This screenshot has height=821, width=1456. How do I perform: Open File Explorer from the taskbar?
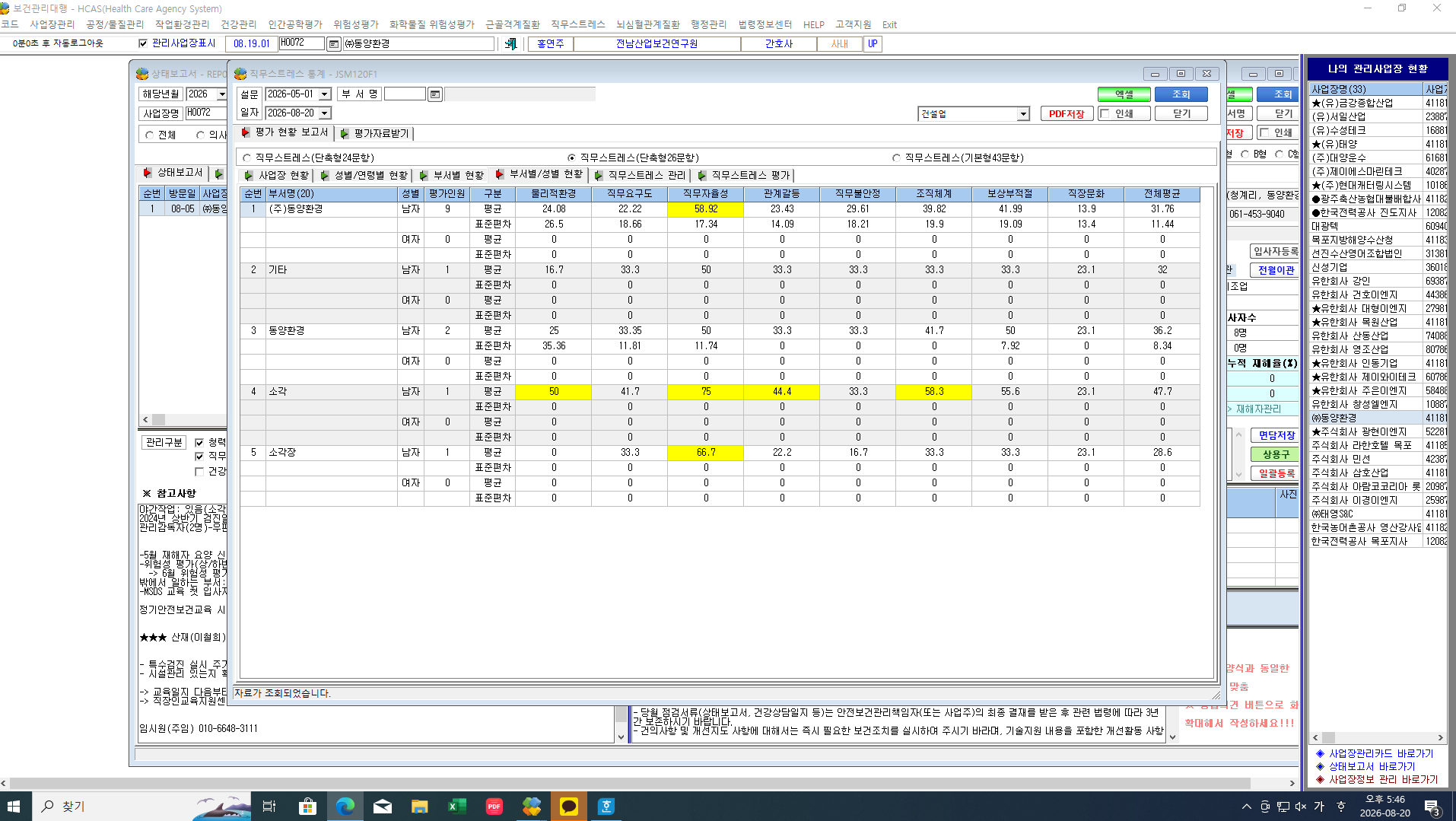pyautogui.click(x=419, y=806)
